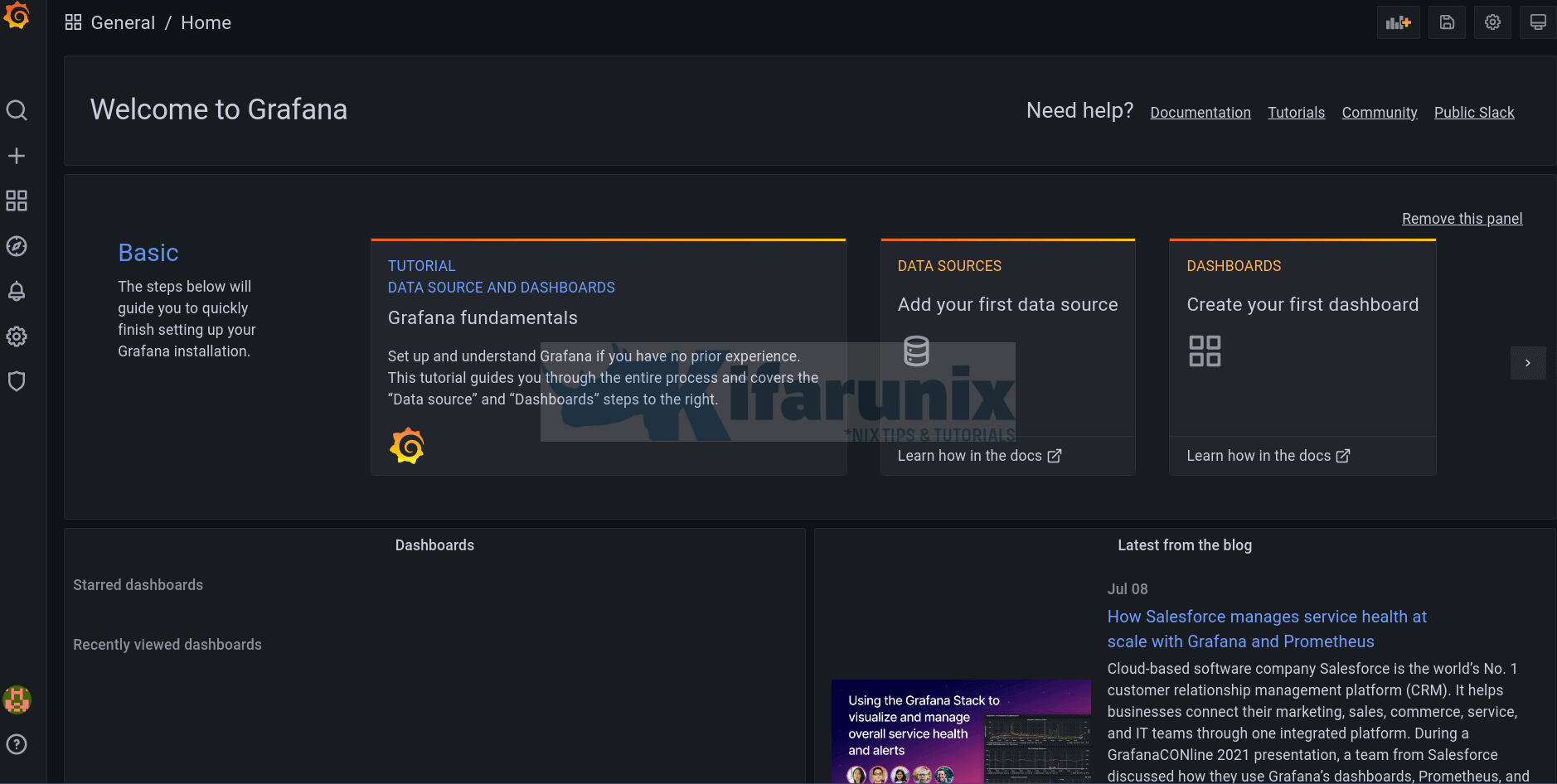Screen dimensions: 1557x784
Task: Click external link icon in Data Sources card
Action: point(1055,456)
